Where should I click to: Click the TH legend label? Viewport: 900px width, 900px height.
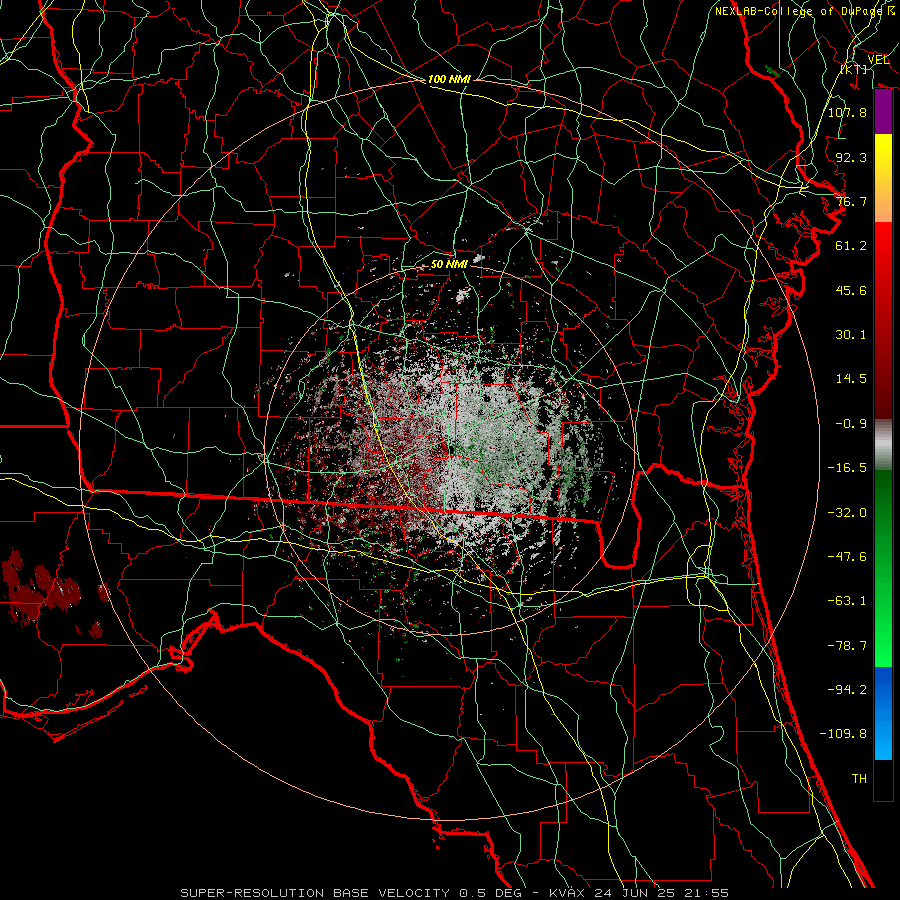859,779
